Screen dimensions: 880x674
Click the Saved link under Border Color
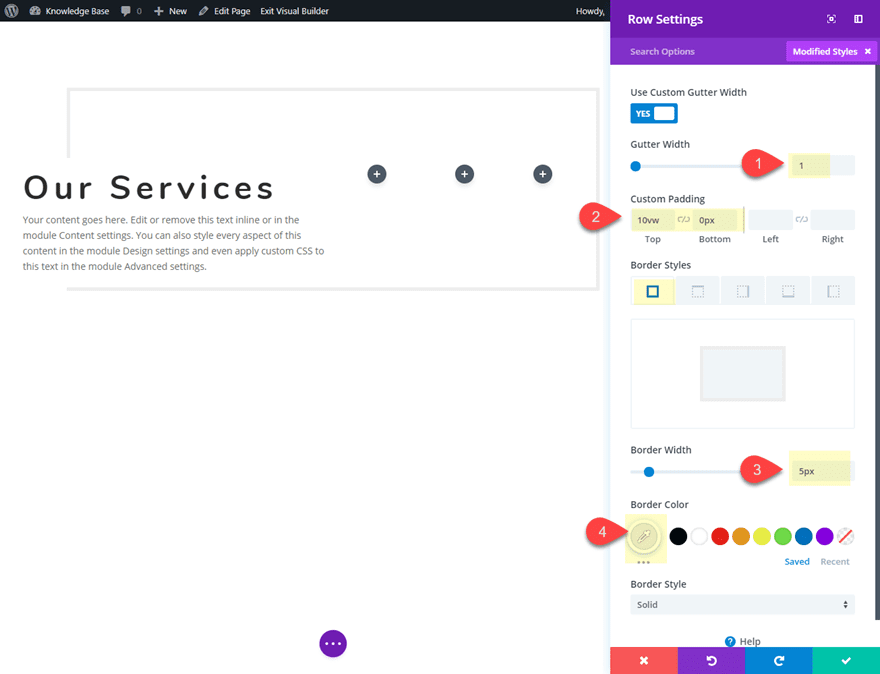[797, 561]
